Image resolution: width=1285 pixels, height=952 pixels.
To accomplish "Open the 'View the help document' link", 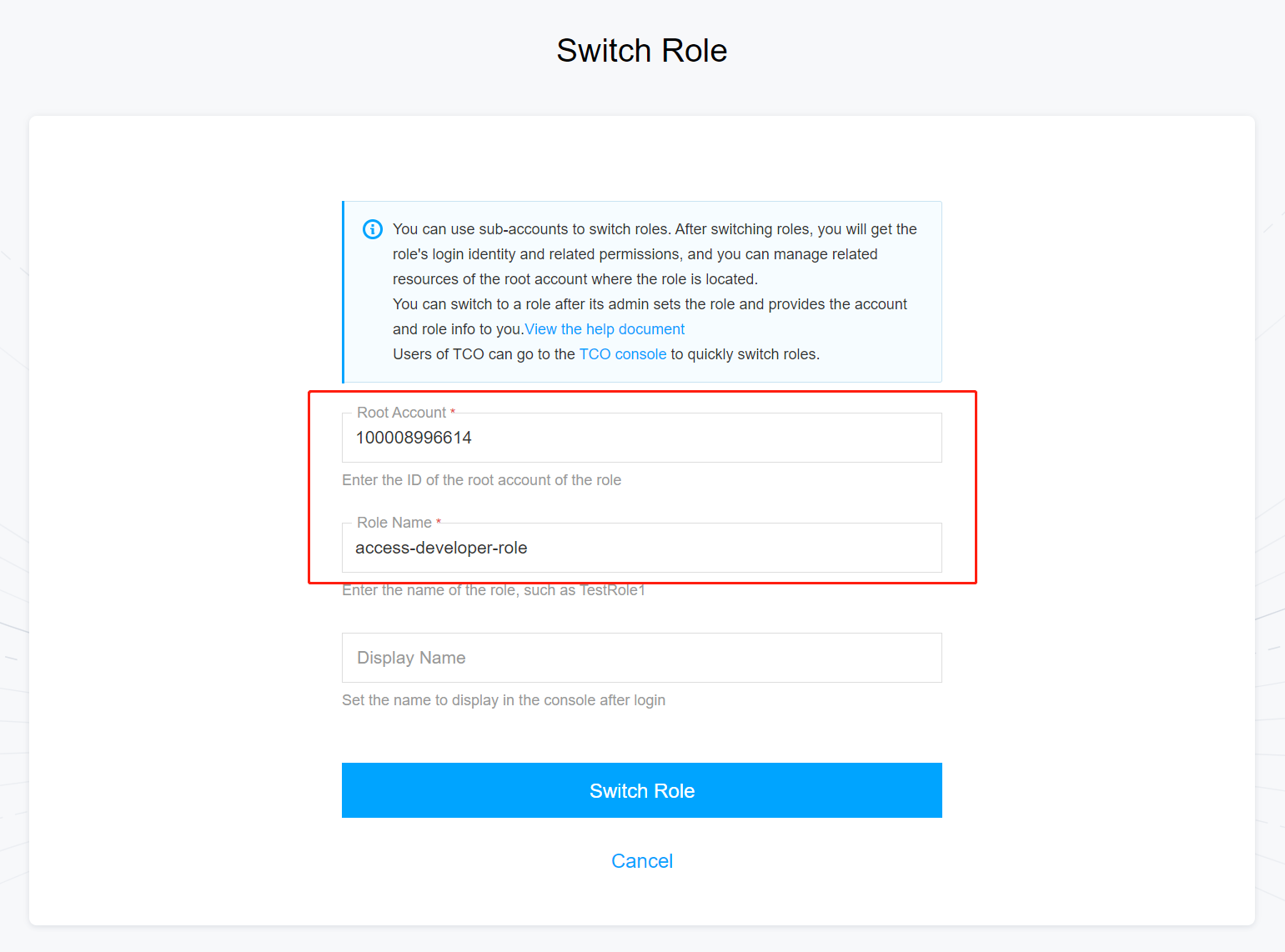I will click(x=605, y=329).
